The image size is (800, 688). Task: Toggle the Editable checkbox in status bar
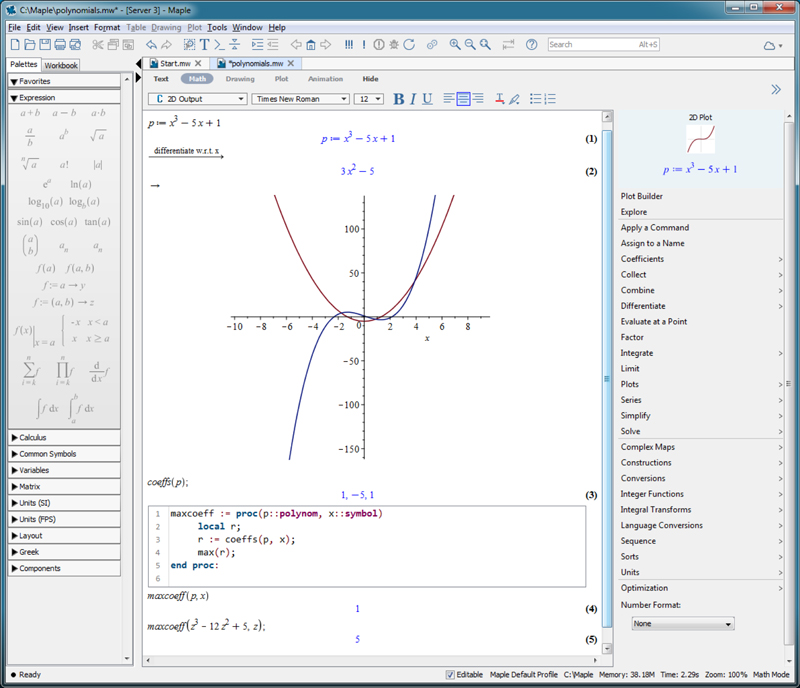(x=450, y=675)
